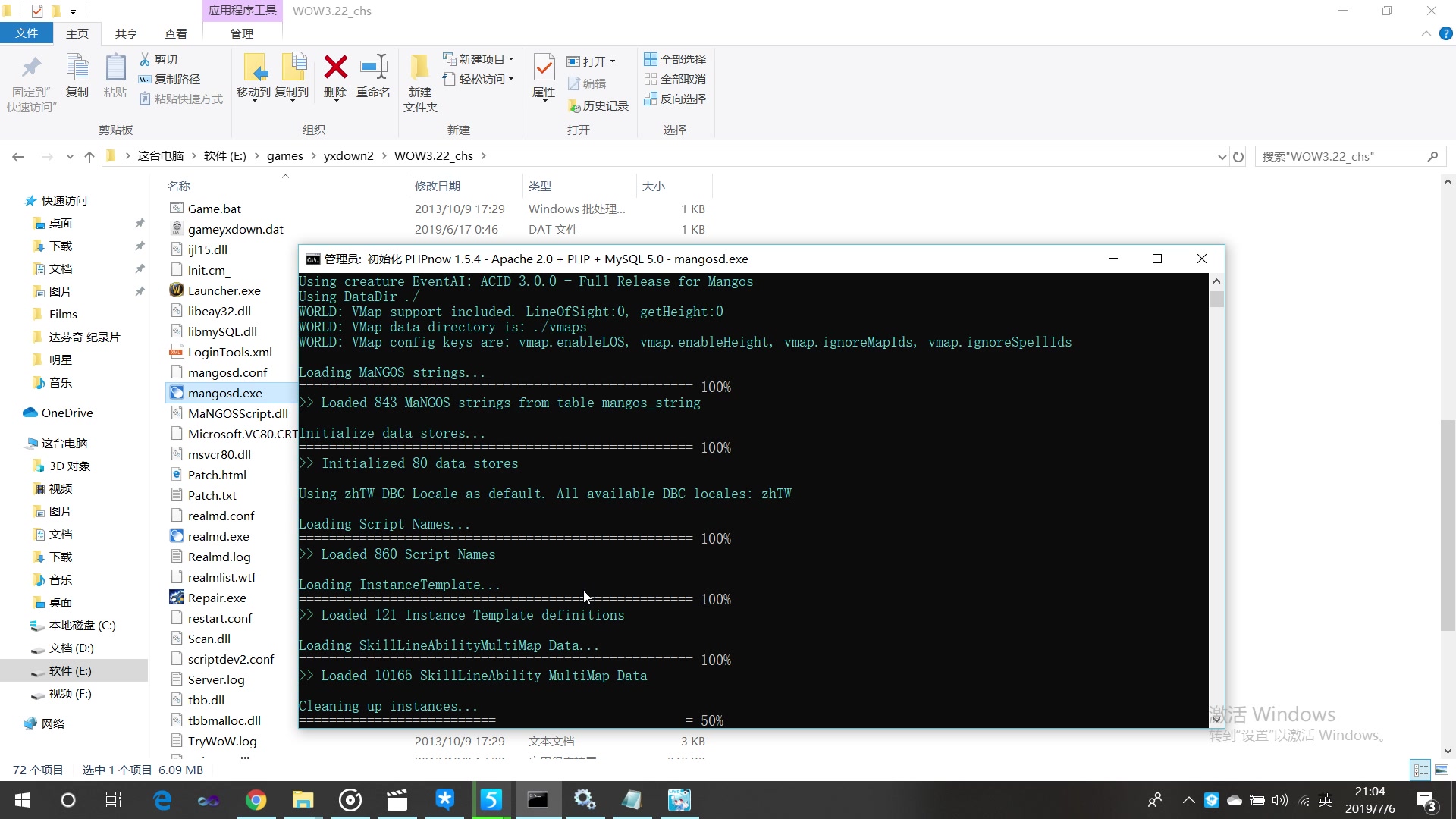Expand the Open (打开) dropdown
This screenshot has width=1456, height=819.
(612, 61)
